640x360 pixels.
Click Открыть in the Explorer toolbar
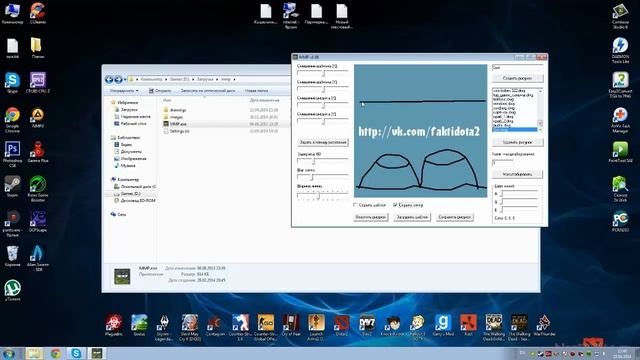pyautogui.click(x=160, y=91)
